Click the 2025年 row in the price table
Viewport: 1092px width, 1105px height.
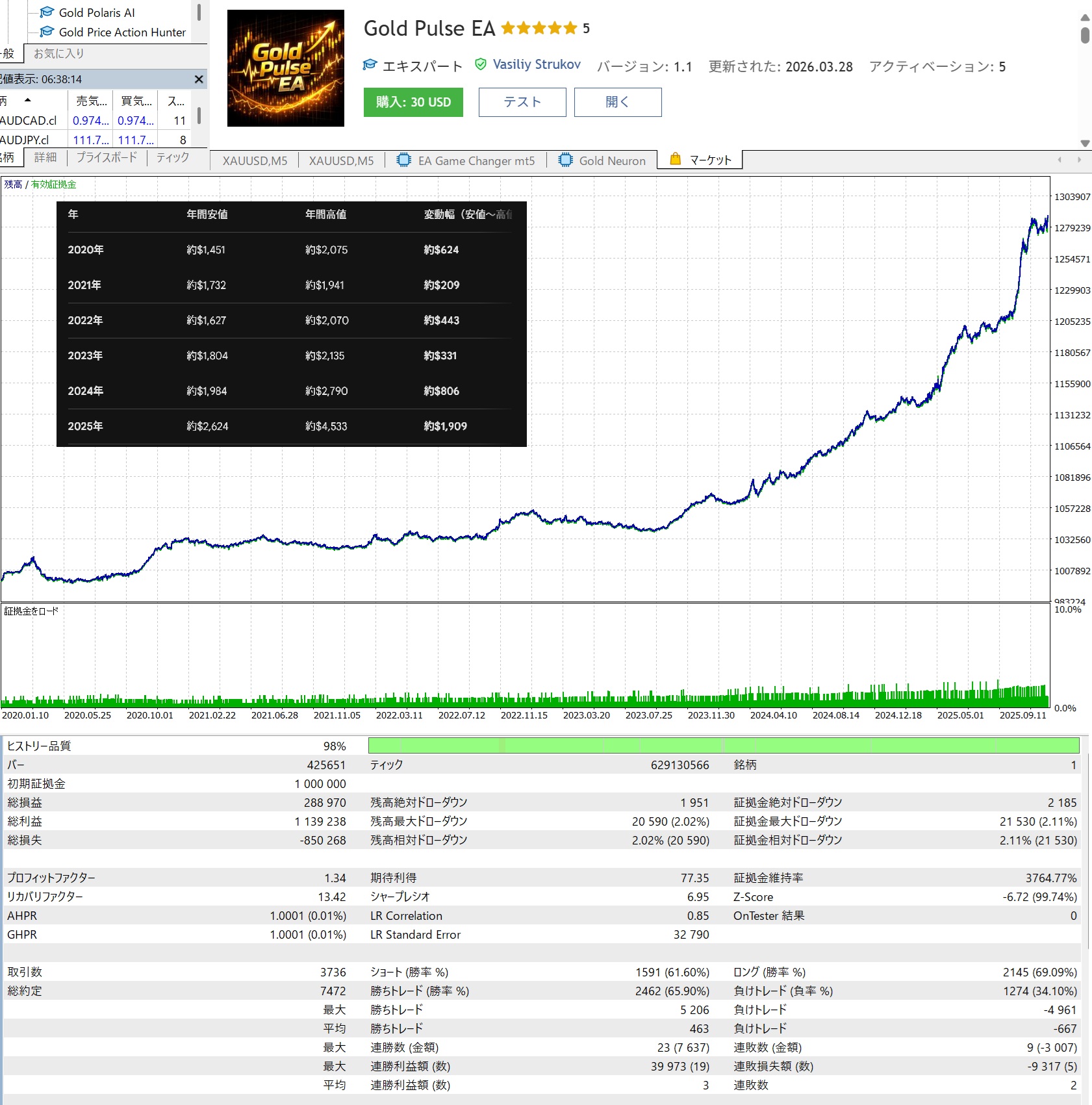(x=290, y=426)
